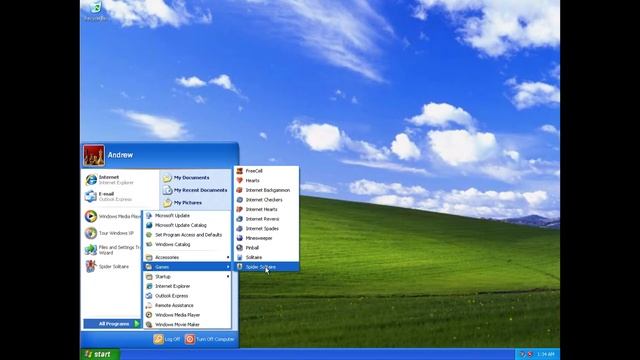Image resolution: width=640 pixels, height=360 pixels.
Task: Open the Windows Catalog icon
Action: 149,244
